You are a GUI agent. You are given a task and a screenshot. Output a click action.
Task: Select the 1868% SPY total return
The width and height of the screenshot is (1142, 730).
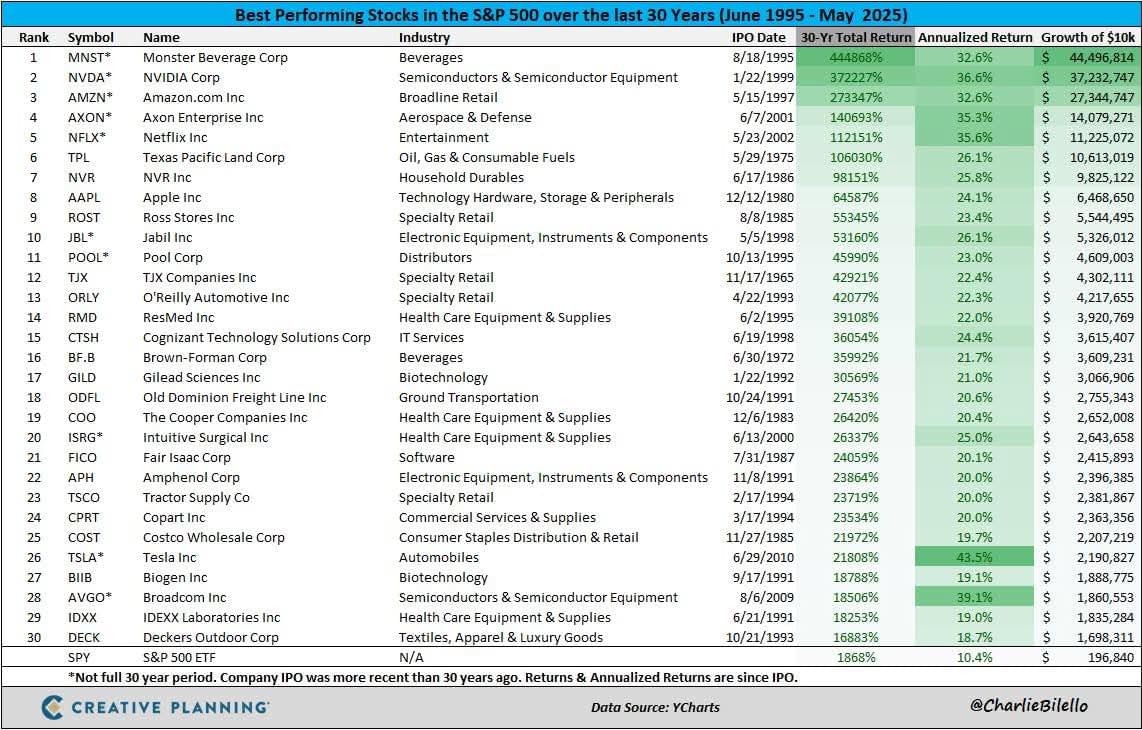856,658
